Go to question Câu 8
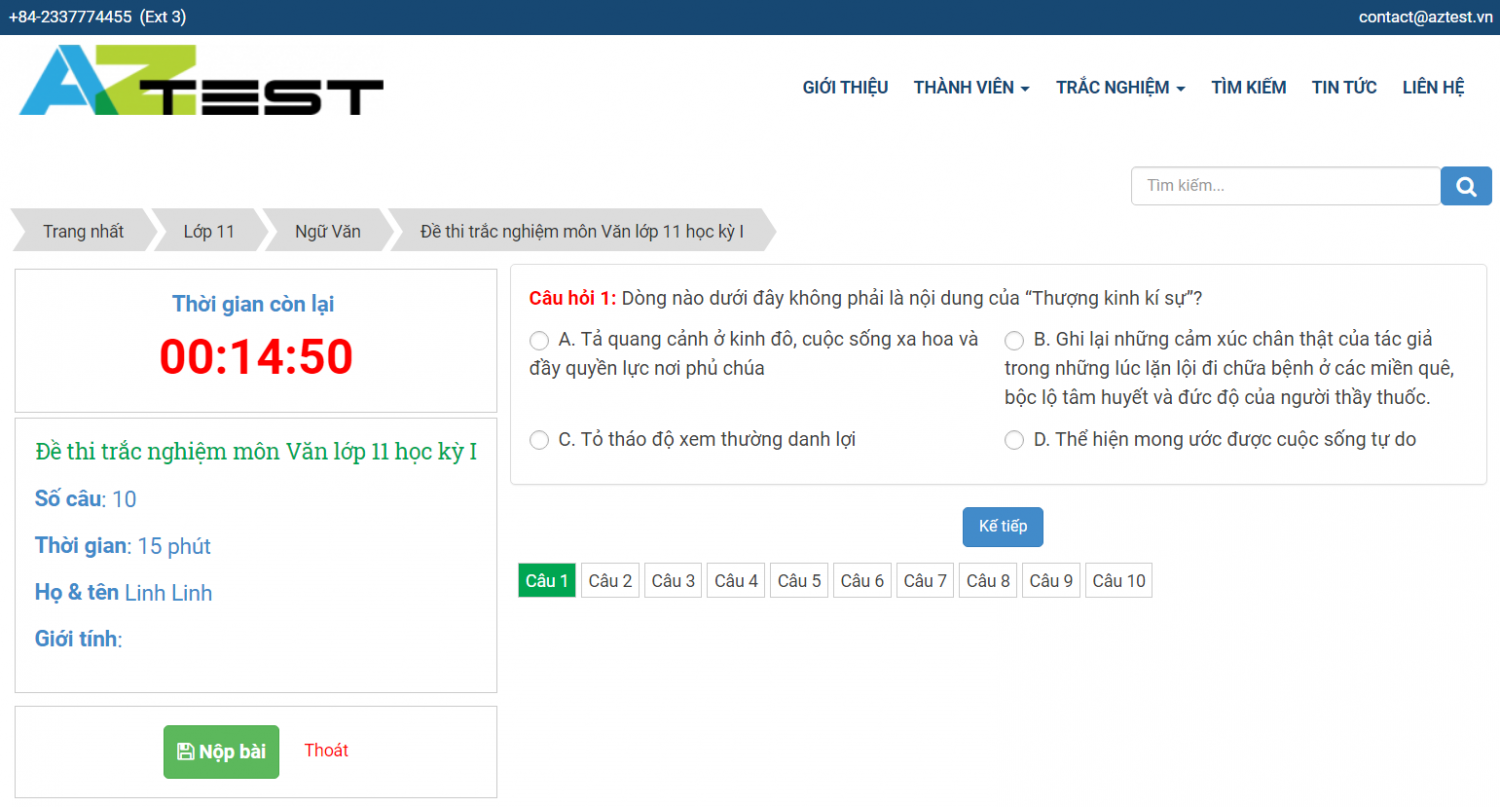The width and height of the screenshot is (1500, 807). coord(988,581)
